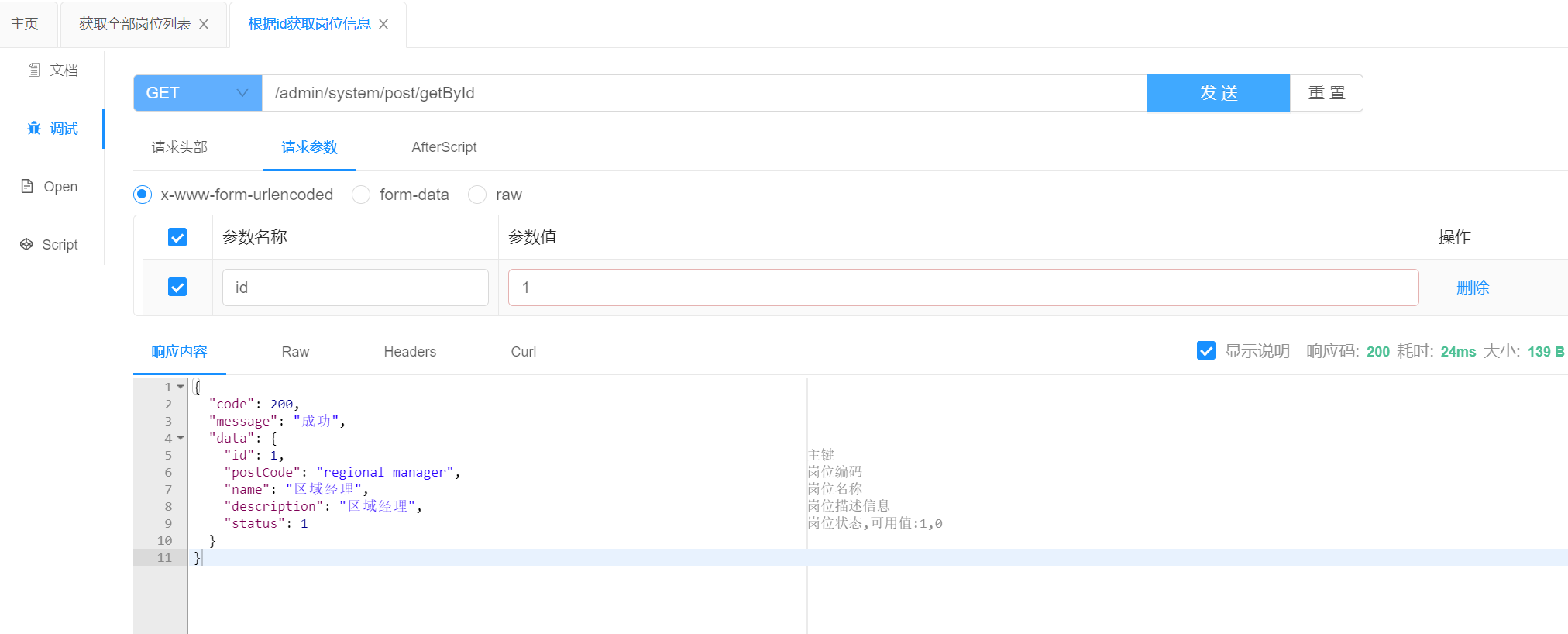Toggle the 显示说明 checkbox

(1206, 351)
